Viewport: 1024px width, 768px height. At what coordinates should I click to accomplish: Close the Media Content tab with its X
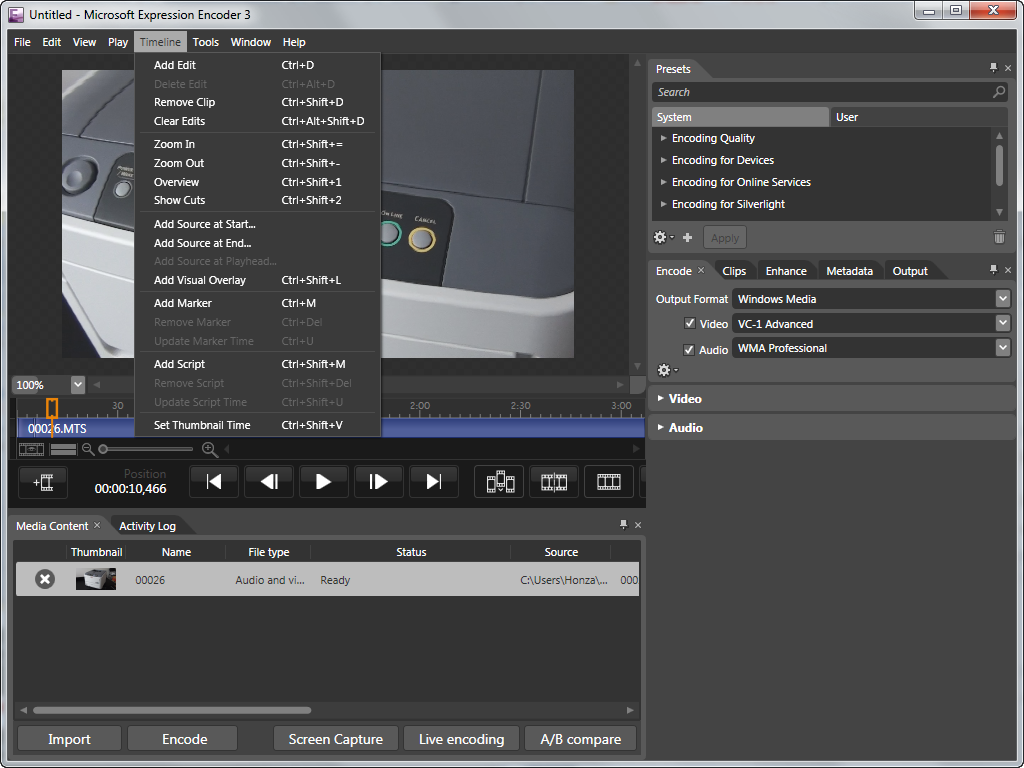(97, 525)
